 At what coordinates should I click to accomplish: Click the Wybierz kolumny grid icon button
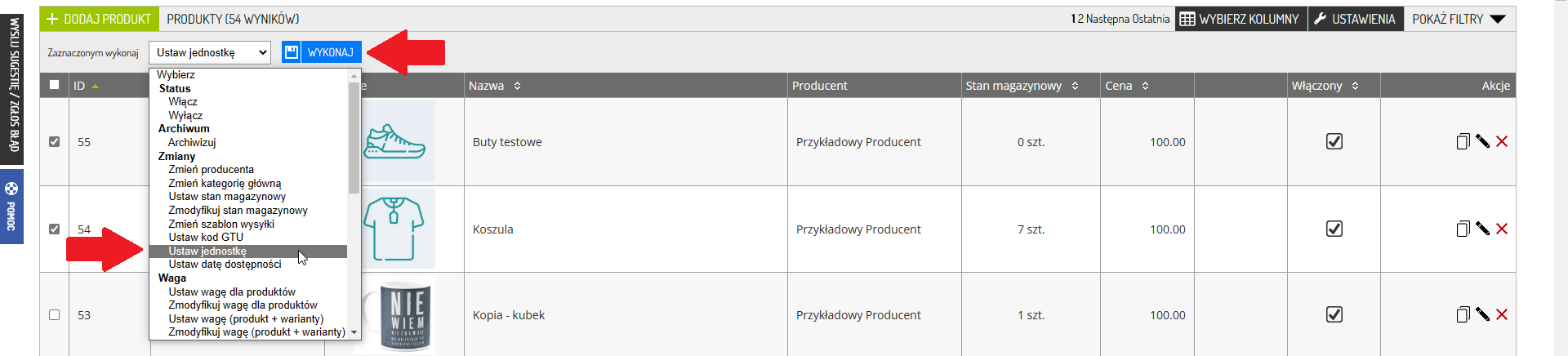(1241, 19)
